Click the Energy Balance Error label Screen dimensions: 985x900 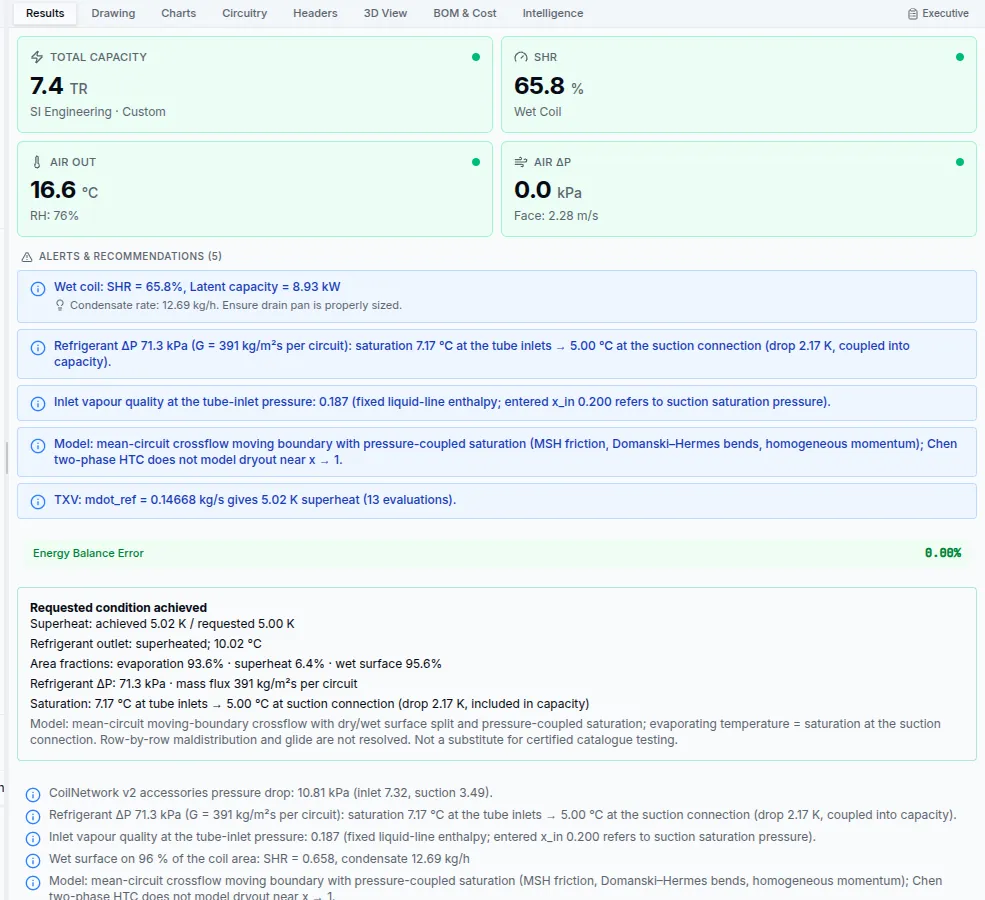click(89, 553)
